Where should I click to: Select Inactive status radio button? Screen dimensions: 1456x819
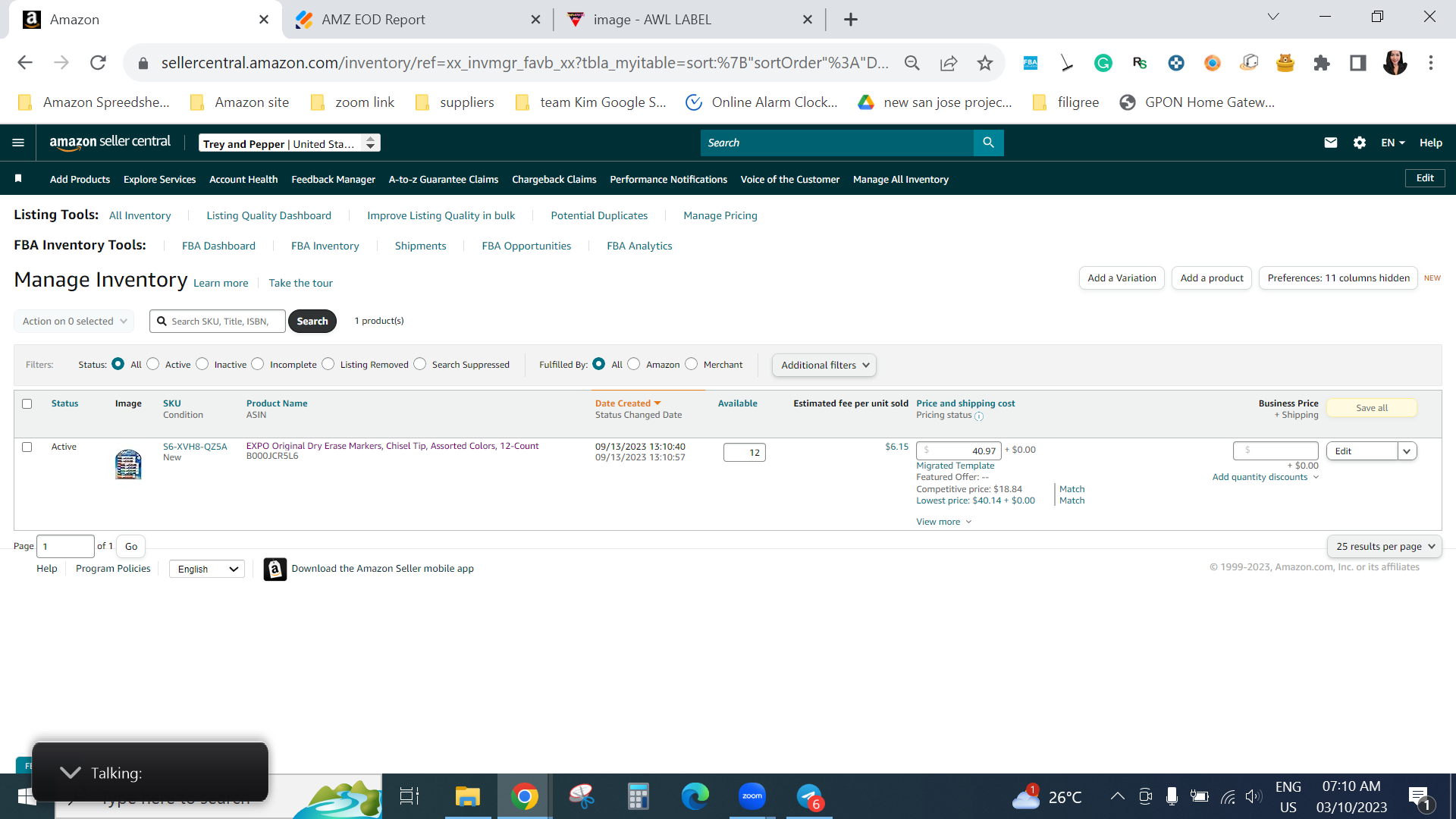pyautogui.click(x=202, y=364)
